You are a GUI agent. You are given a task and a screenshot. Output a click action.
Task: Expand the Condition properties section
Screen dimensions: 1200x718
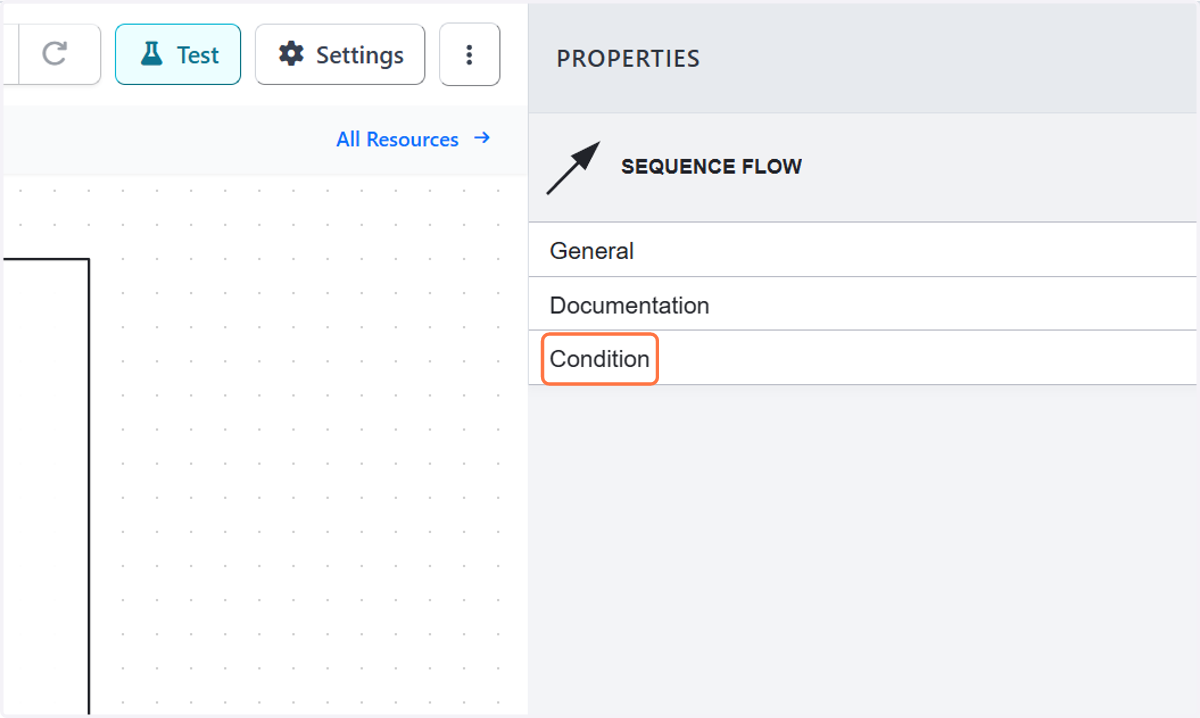point(862,358)
